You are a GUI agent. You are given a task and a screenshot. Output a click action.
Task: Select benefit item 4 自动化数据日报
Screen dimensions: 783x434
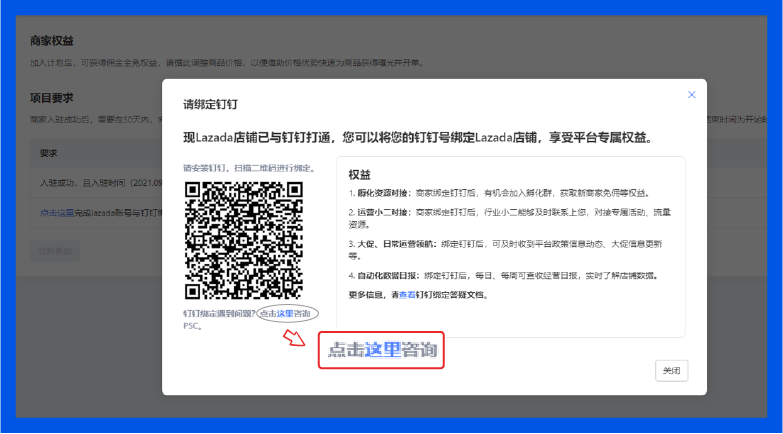(x=503, y=276)
